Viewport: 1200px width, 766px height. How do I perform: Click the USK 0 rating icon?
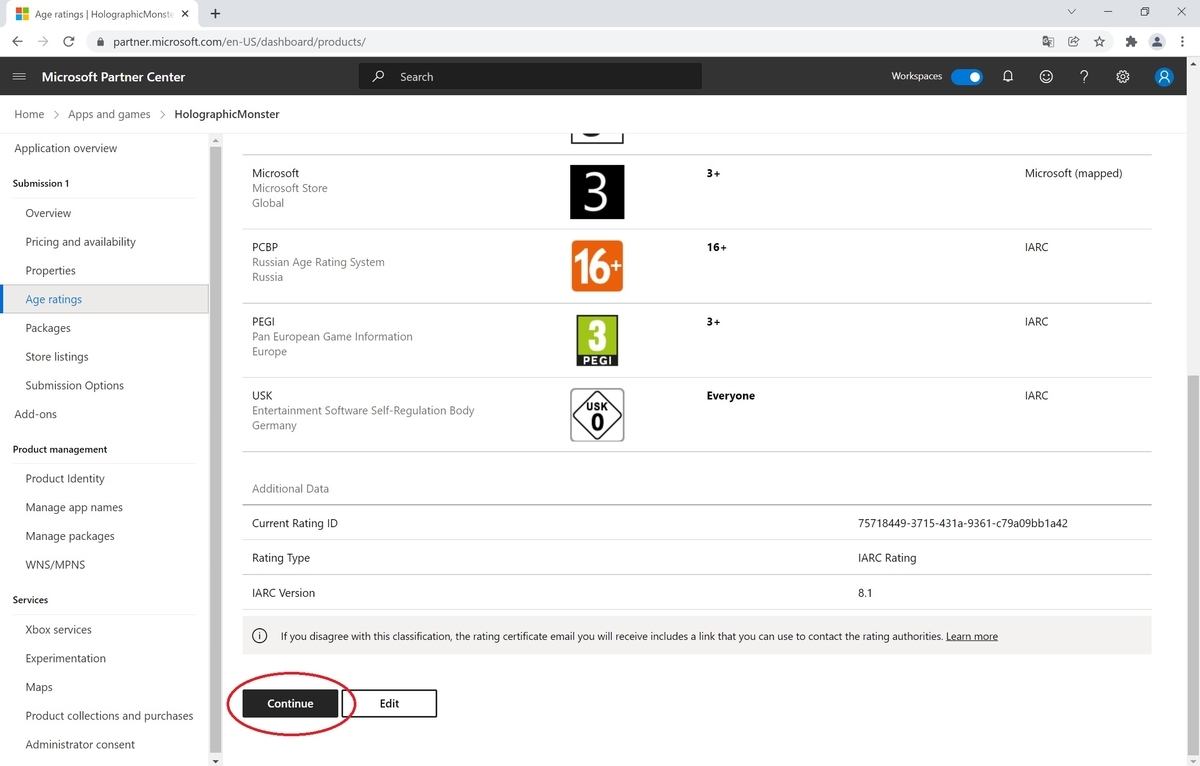(x=597, y=415)
